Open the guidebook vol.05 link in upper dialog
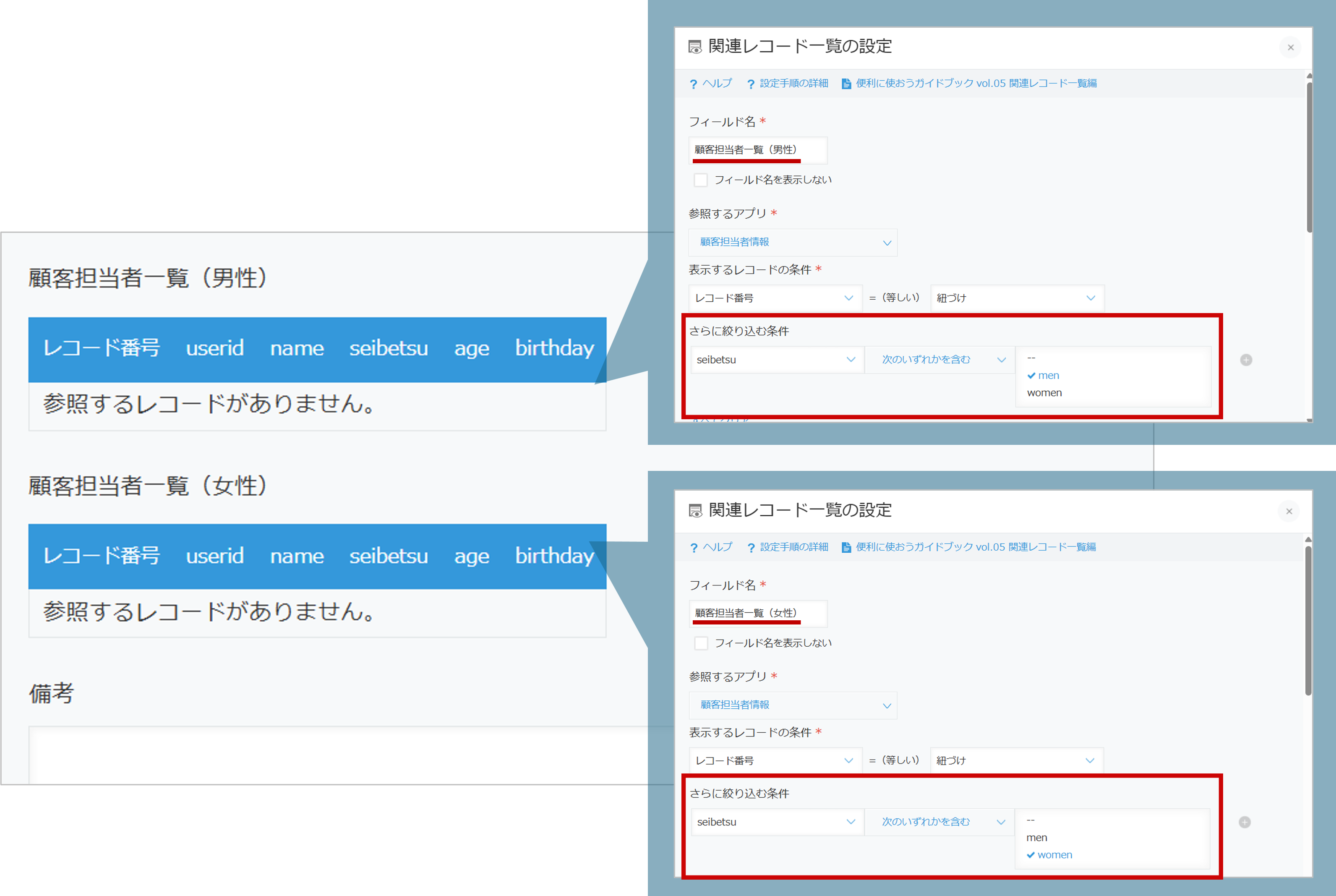The width and height of the screenshot is (1336, 896). 969,84
